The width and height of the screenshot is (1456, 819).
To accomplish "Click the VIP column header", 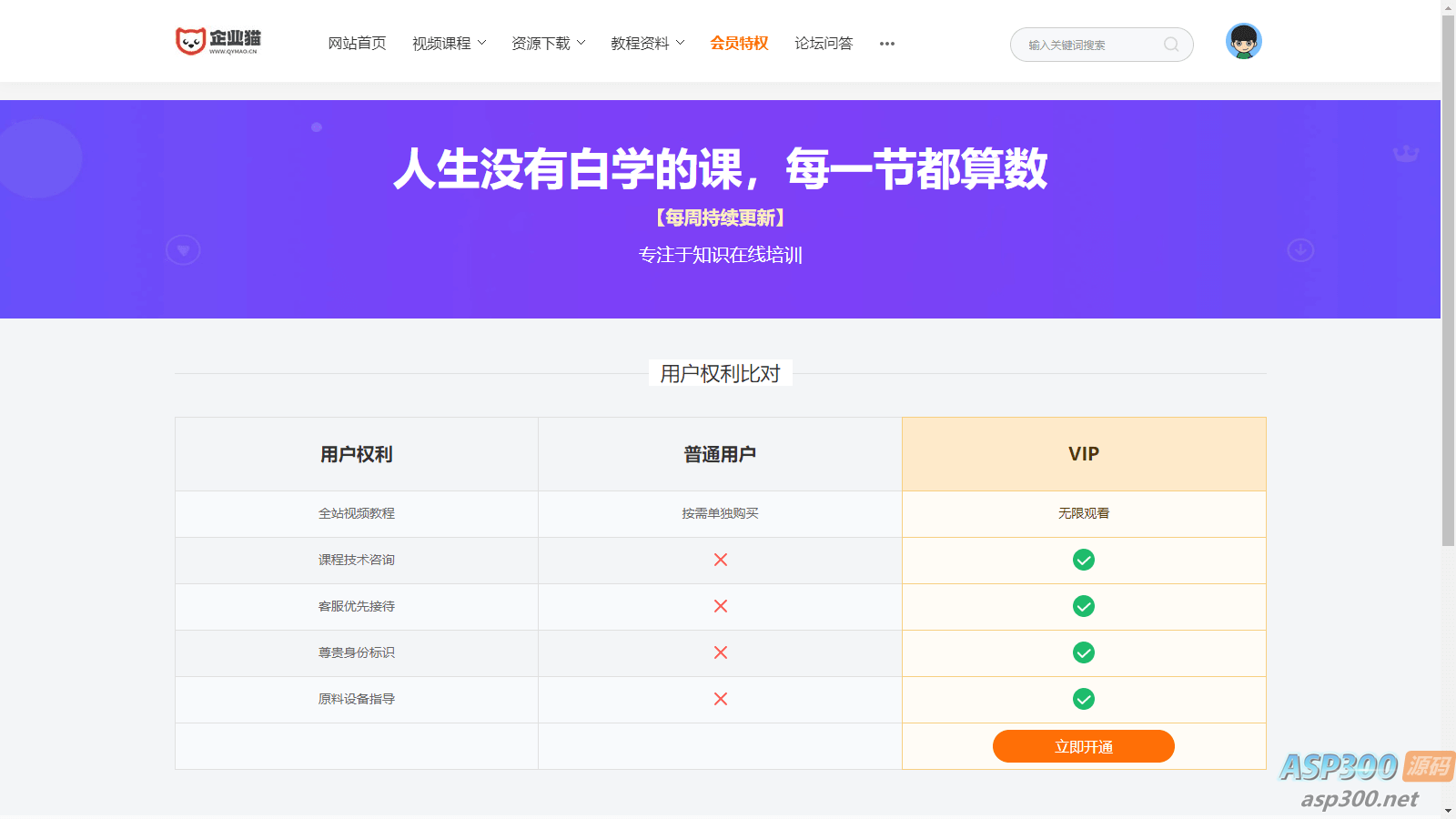I will 1084,454.
